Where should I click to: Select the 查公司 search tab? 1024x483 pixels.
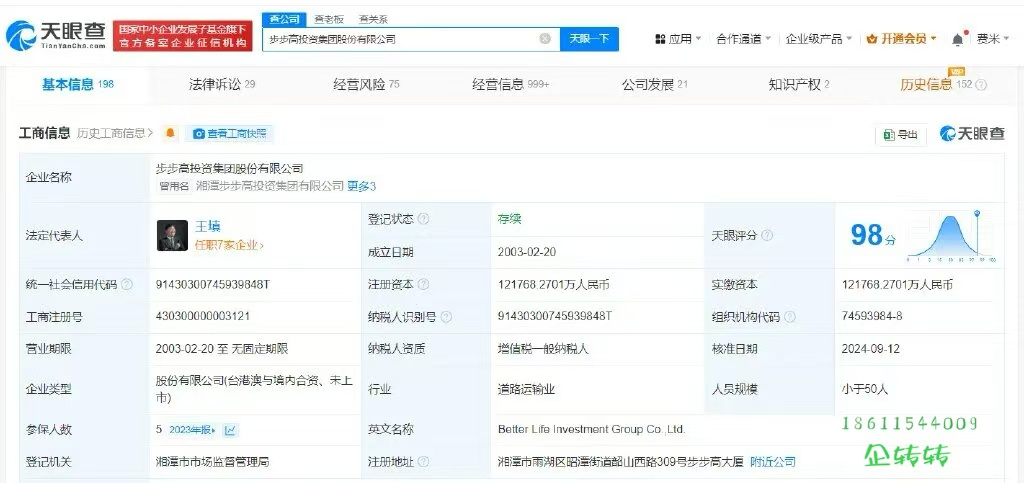[283, 20]
